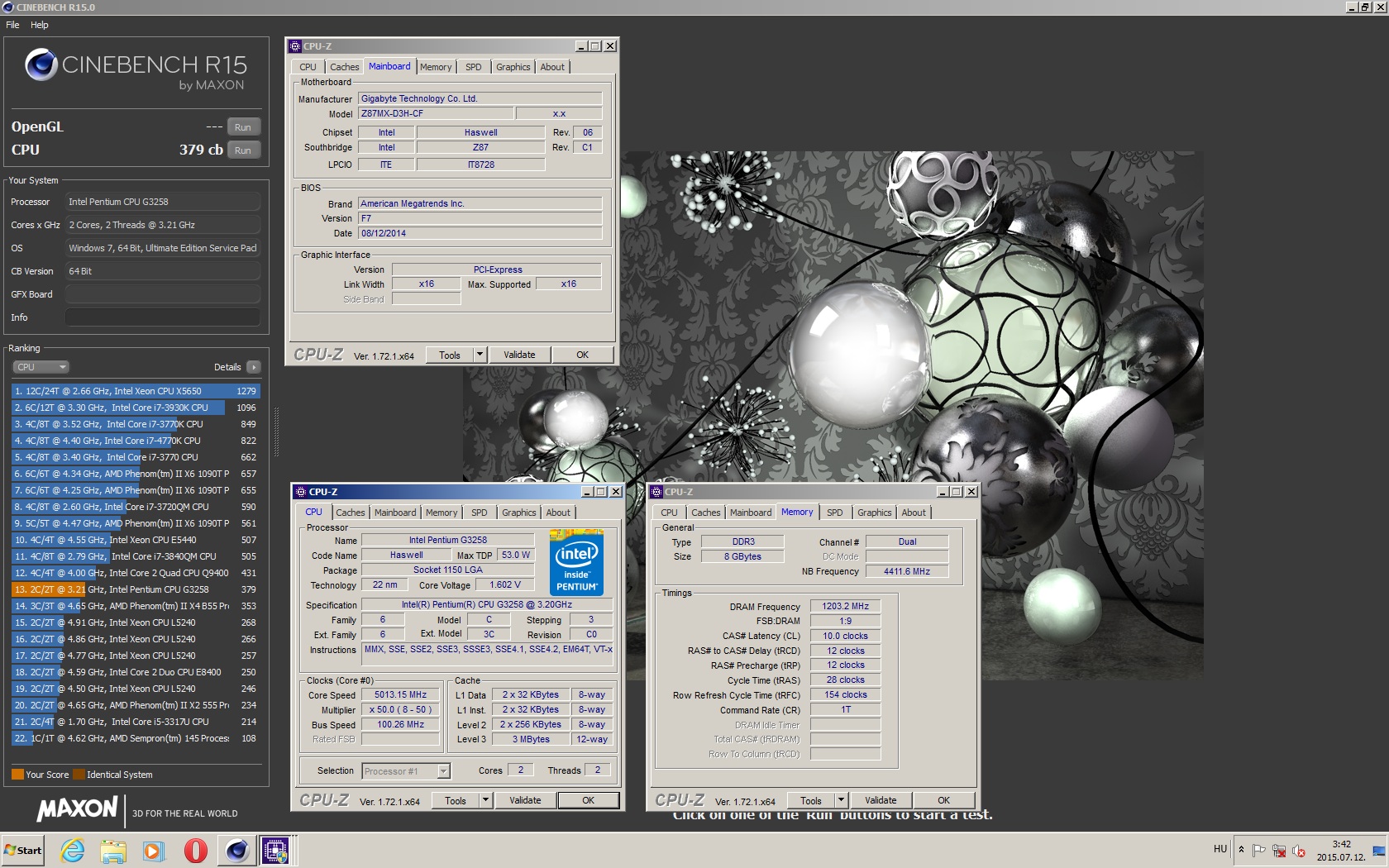
Task: Select highlighted Pentium G3258 ranking row
Action: point(136,589)
